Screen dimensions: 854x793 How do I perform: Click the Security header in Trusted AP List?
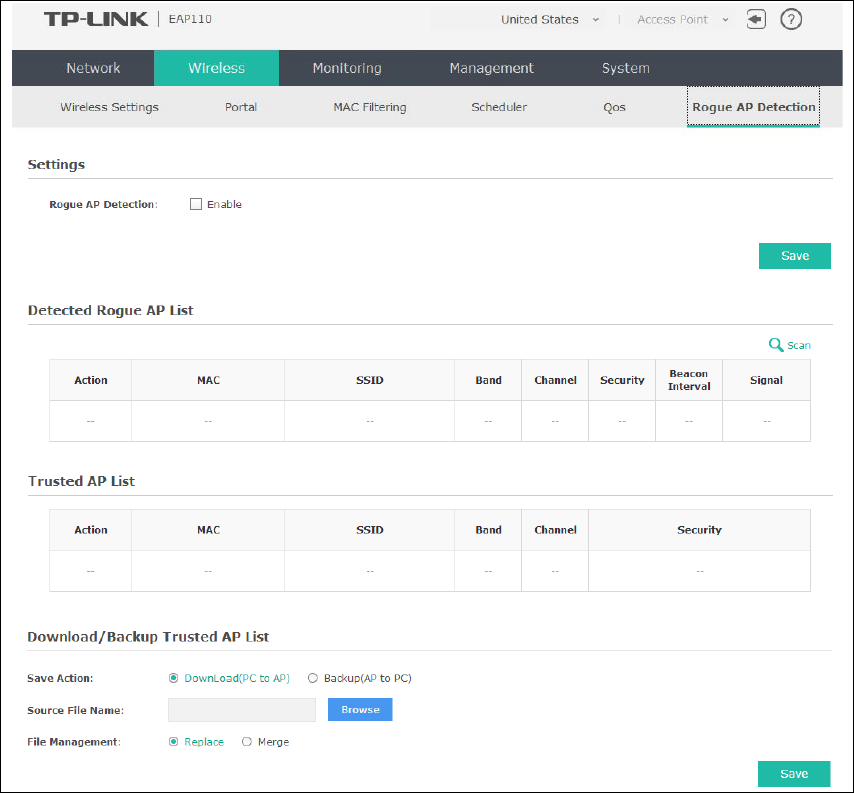pos(699,530)
